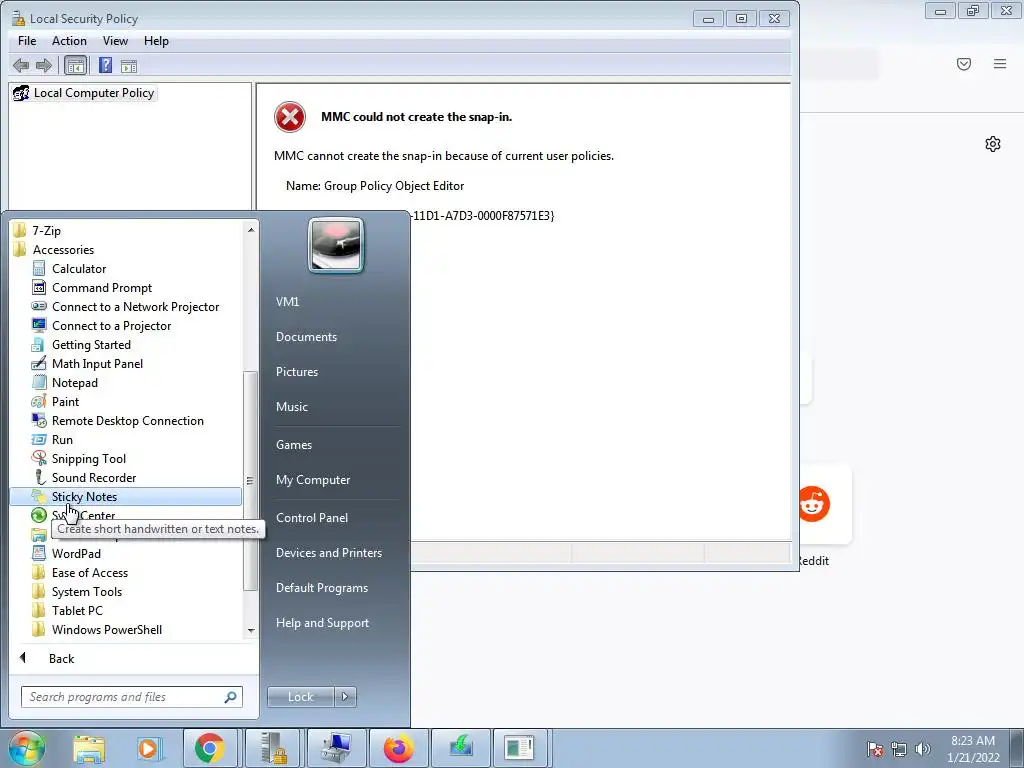Click the user account picture

[336, 245]
